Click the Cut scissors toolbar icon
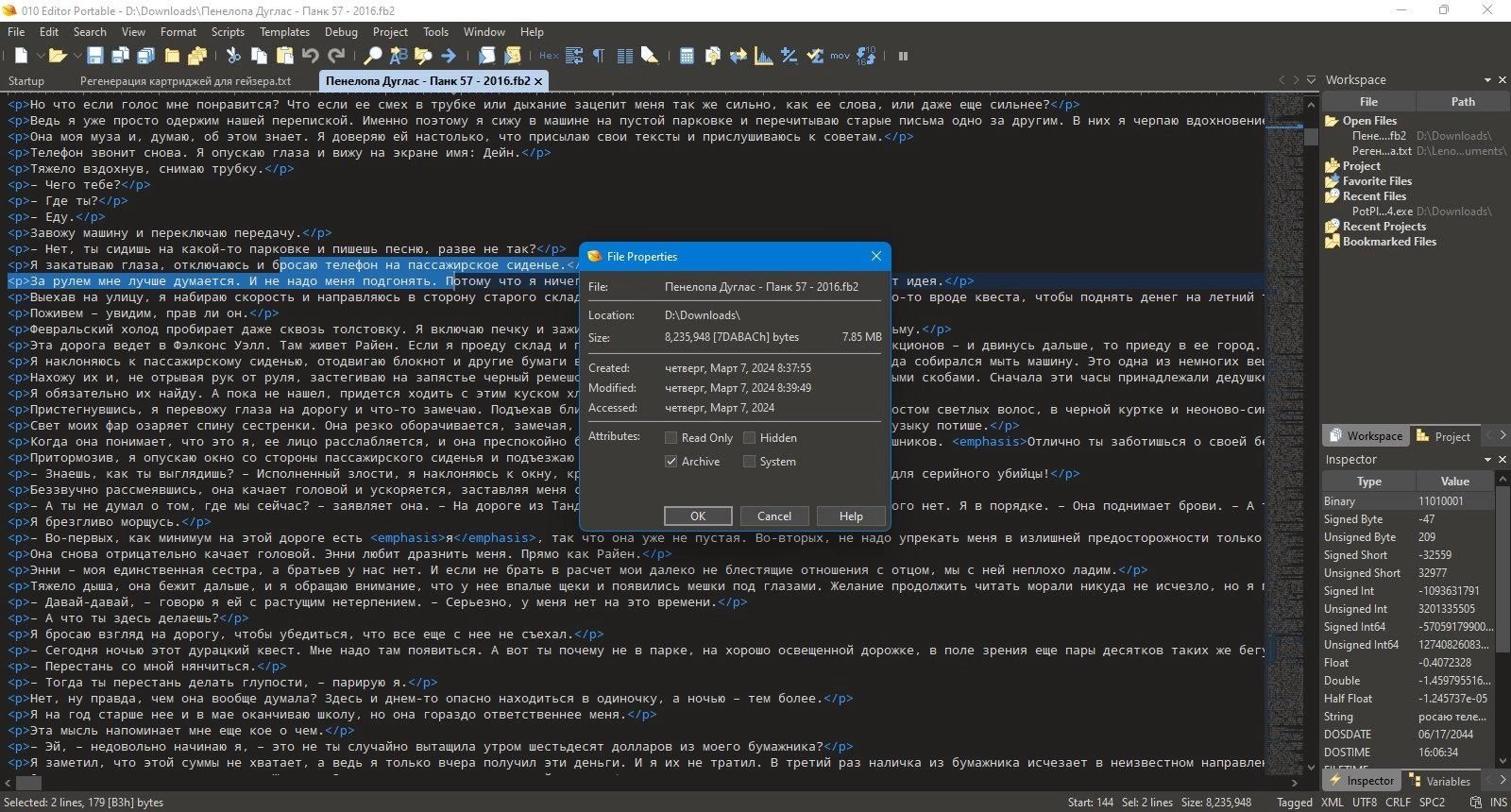The image size is (1511, 812). click(233, 56)
